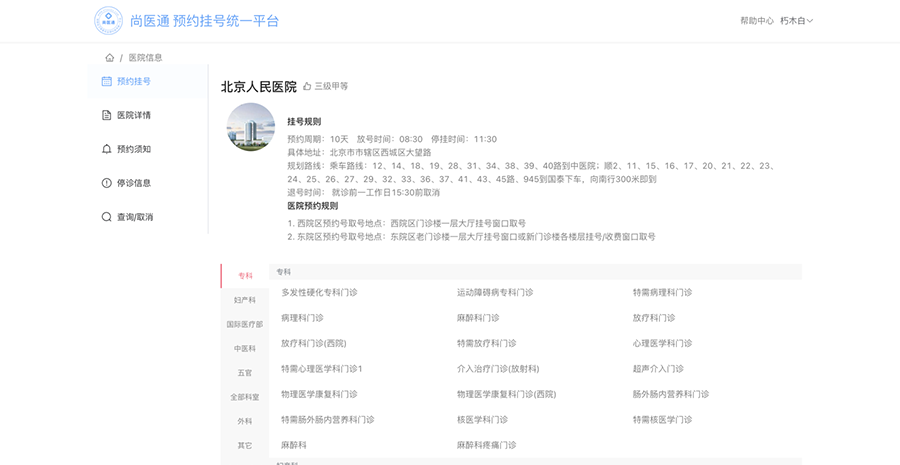This screenshot has height=465, width=900.
Task: Open 放疗科门诊 in the right column
Action: 654,317
